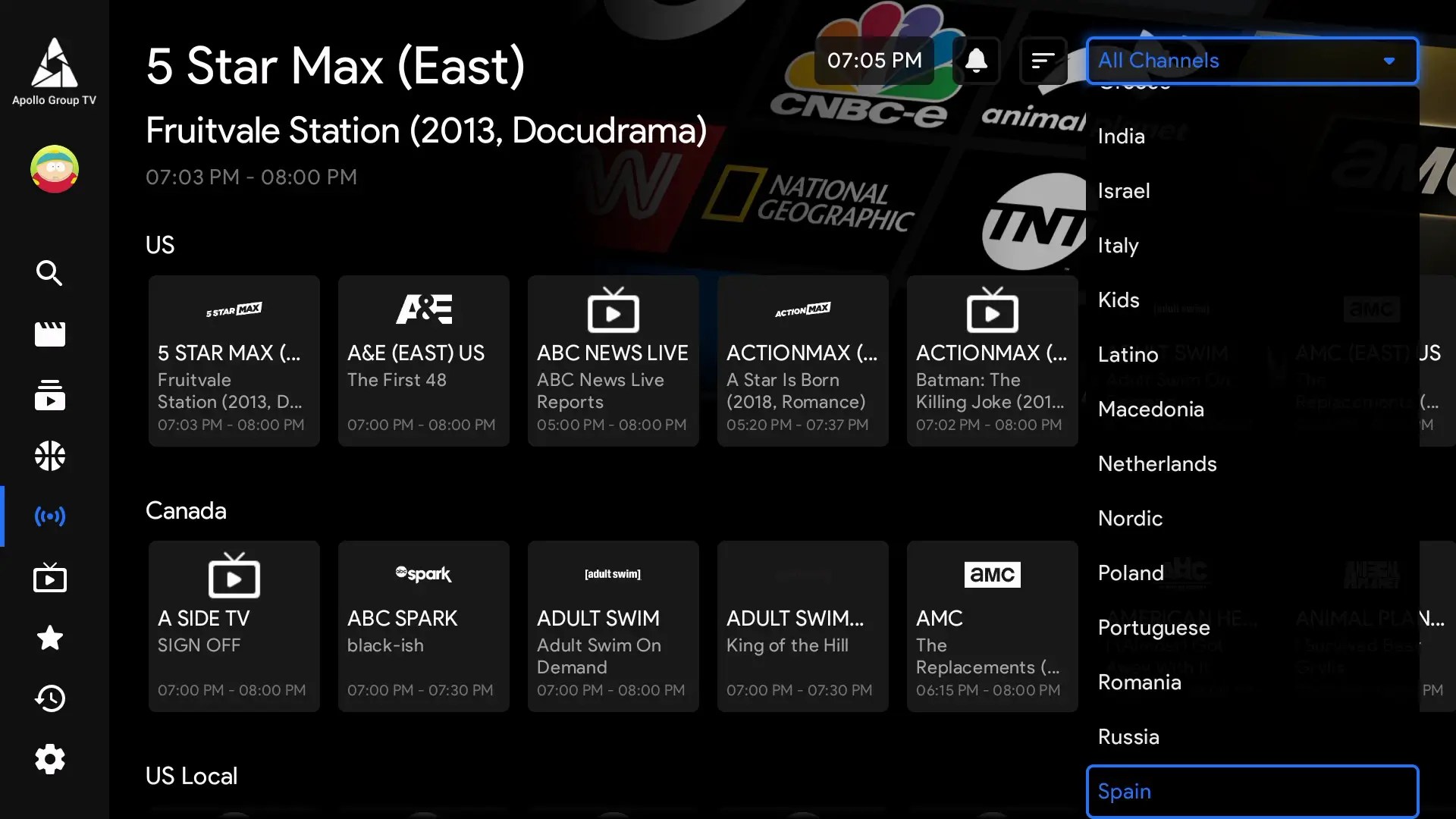1456x819 pixels.
Task: Open the A SIDE TV channel card
Action: point(234,626)
